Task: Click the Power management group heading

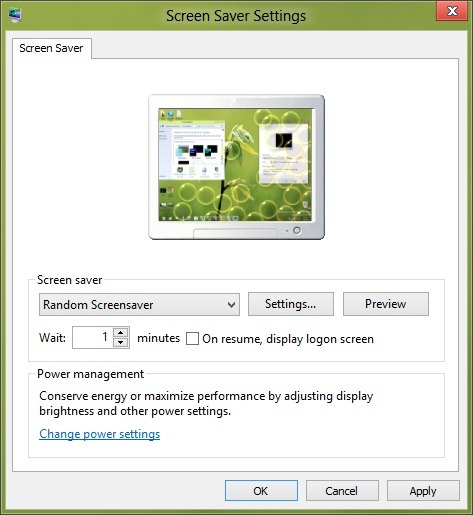Action: [x=91, y=374]
